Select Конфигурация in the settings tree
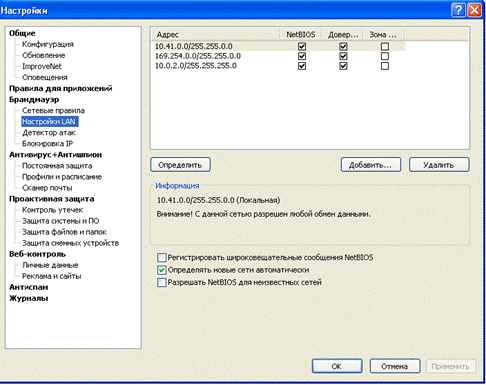The image size is (486, 385). (x=48, y=44)
